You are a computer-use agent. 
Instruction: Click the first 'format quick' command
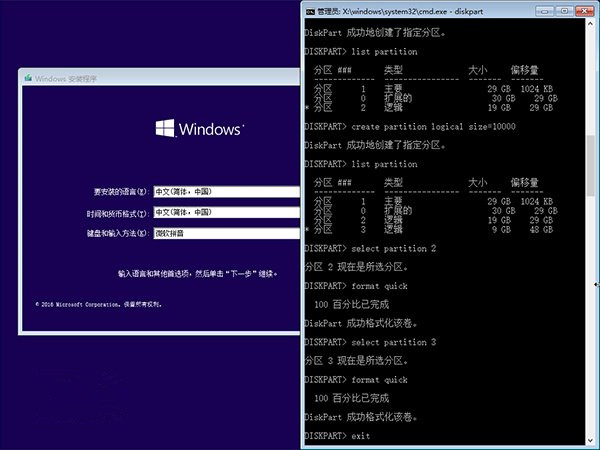(379, 286)
